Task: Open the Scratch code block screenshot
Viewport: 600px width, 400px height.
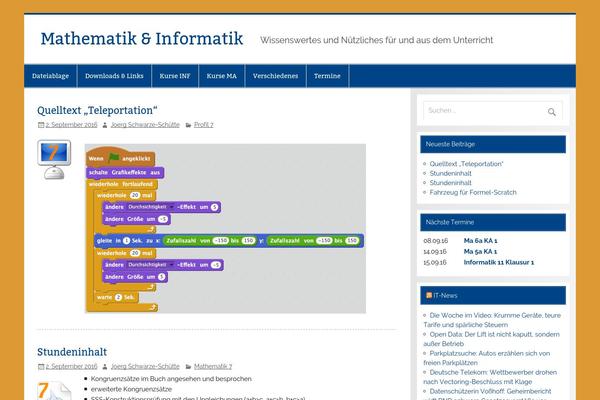Action: point(225,229)
